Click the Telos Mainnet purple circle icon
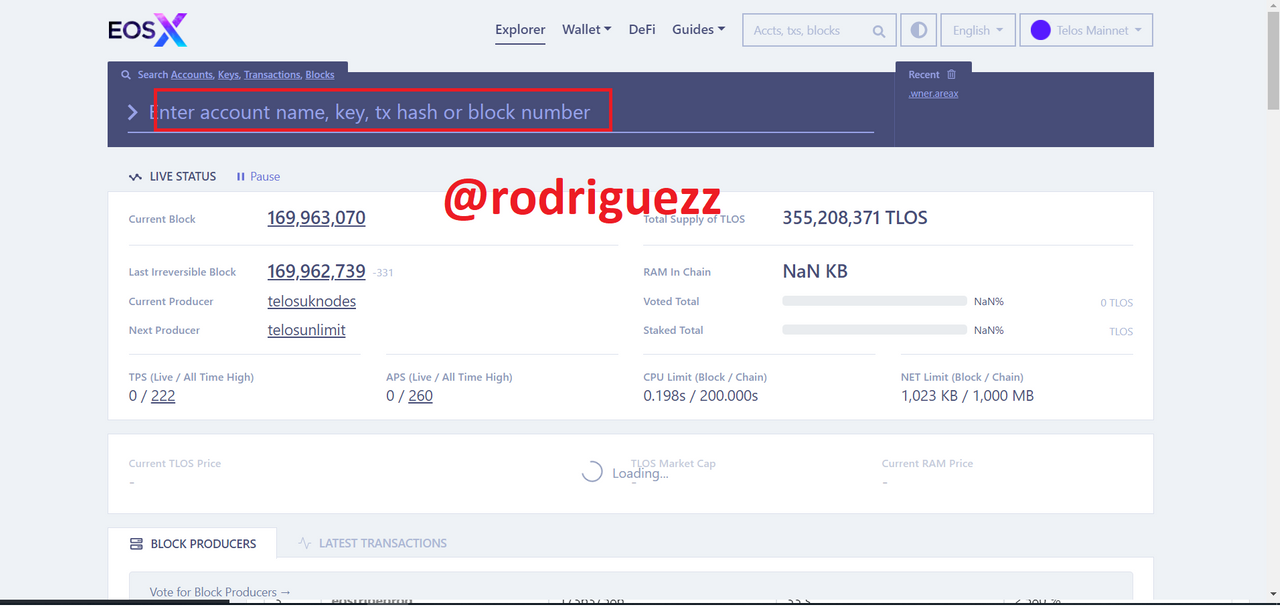Image resolution: width=1280 pixels, height=609 pixels. pyautogui.click(x=1040, y=30)
